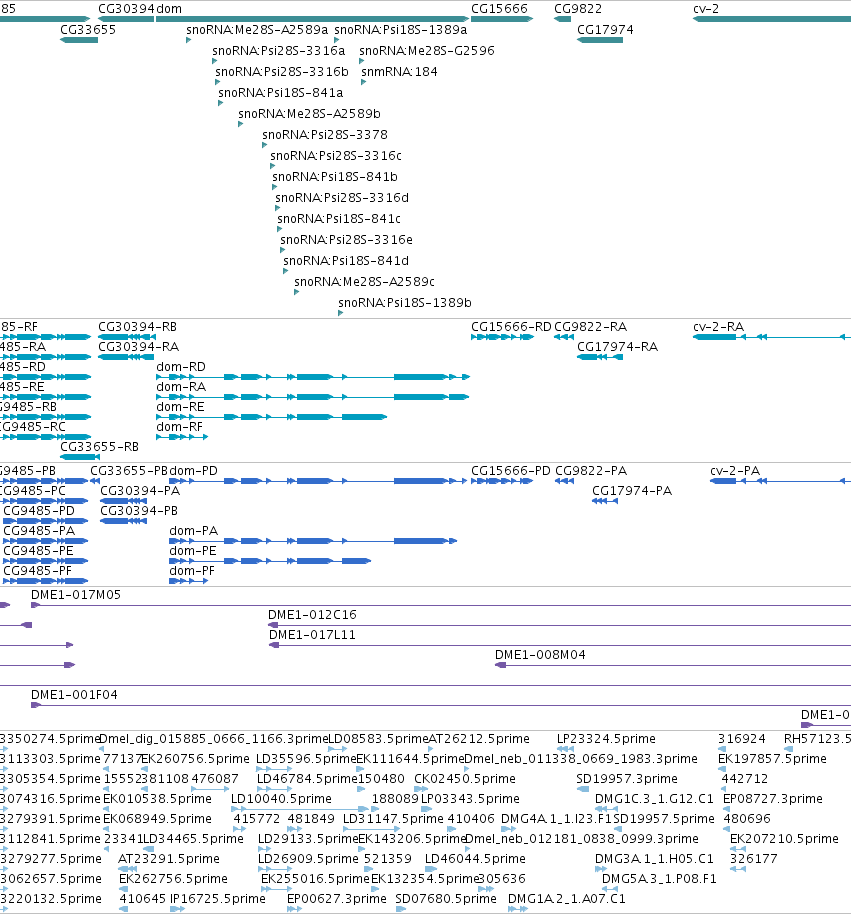Click EST LD35596.5prime label
This screenshot has width=851, height=914.
[x=306, y=759]
